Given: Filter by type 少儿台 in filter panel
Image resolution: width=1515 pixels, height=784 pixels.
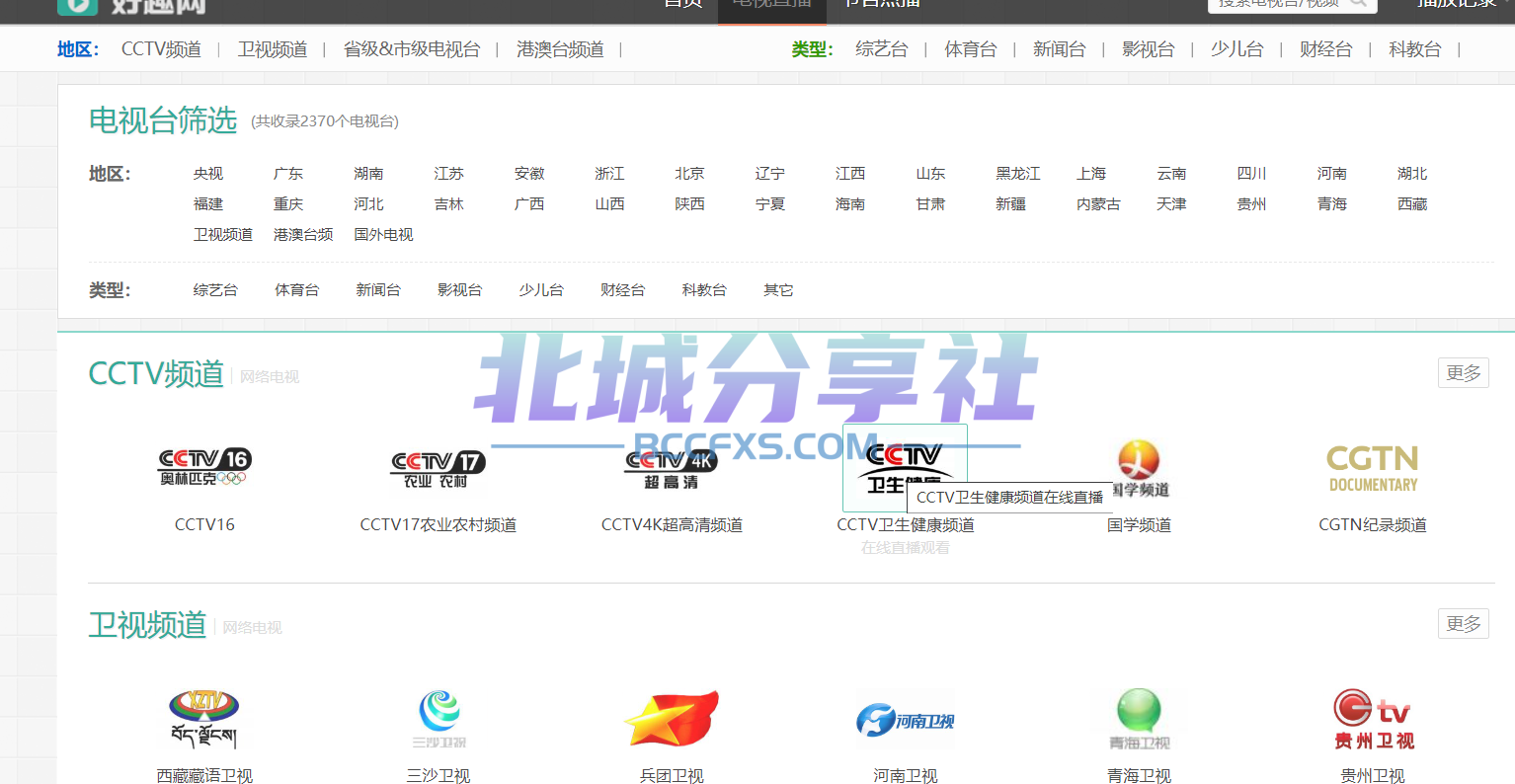Looking at the screenshot, I should pyautogui.click(x=541, y=290).
